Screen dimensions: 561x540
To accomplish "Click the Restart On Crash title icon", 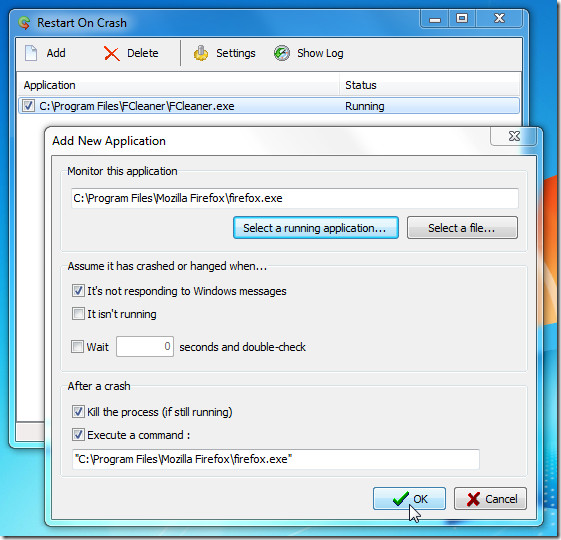I will pos(24,23).
